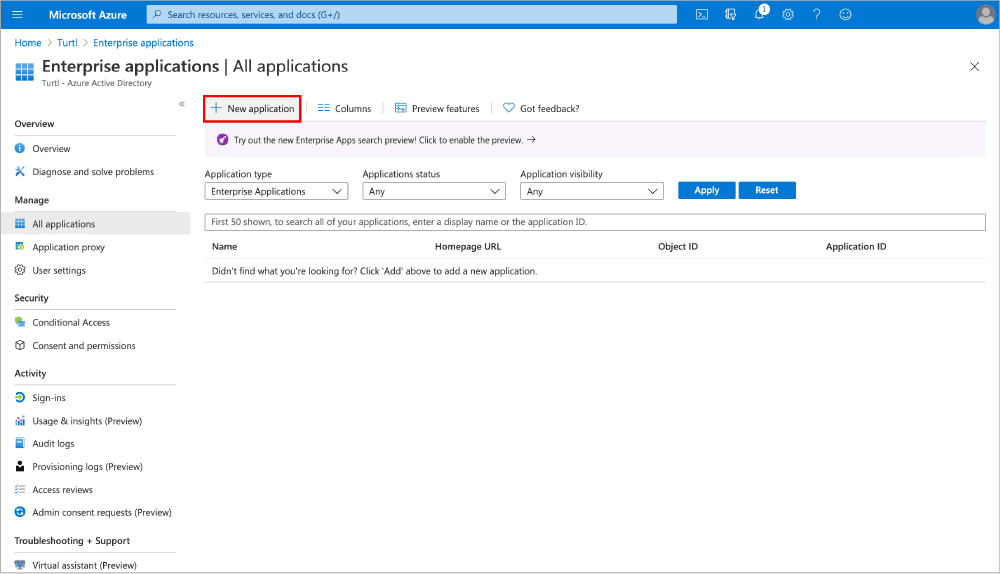Select Conditional Access in the sidebar
Screen dimensions: 1000x574
[71, 322]
